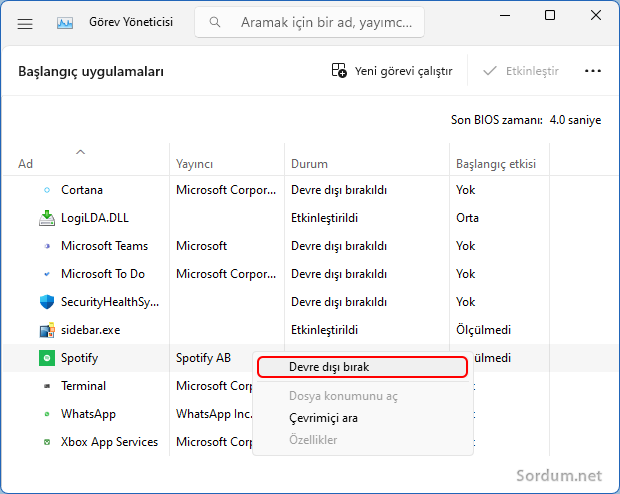Screen dimensions: 620x494
Task: Select the WhatsApp row name
Action: [x=88, y=414]
